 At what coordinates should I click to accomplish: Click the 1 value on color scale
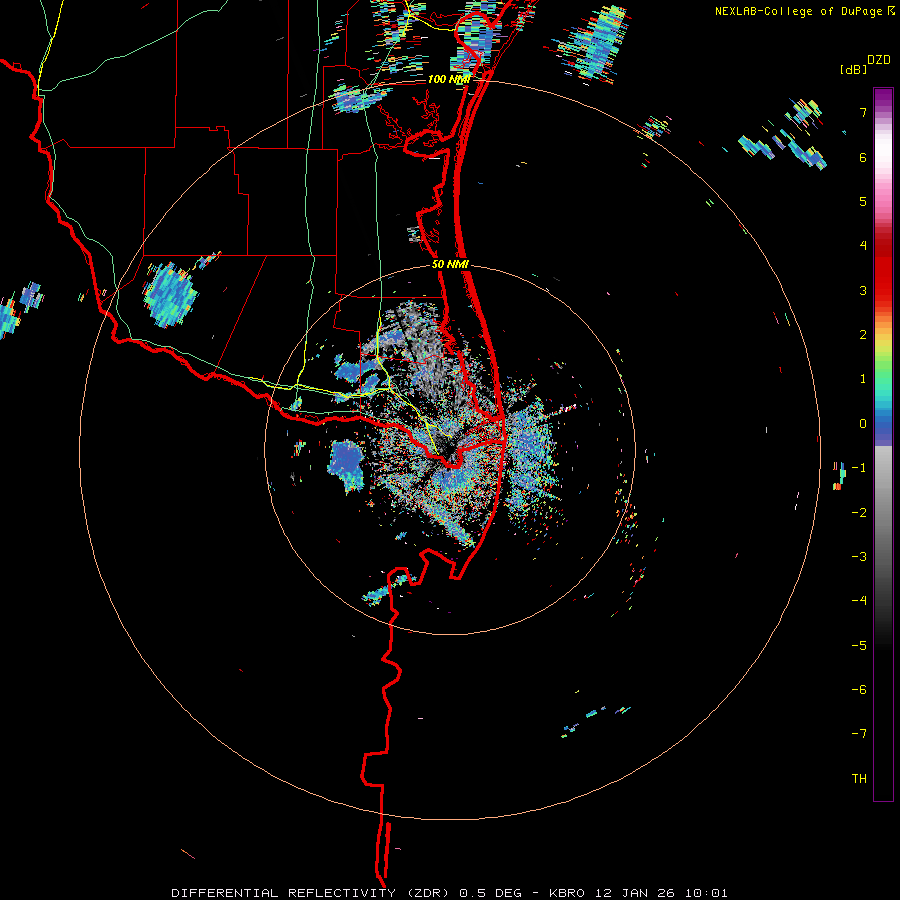pos(863,379)
